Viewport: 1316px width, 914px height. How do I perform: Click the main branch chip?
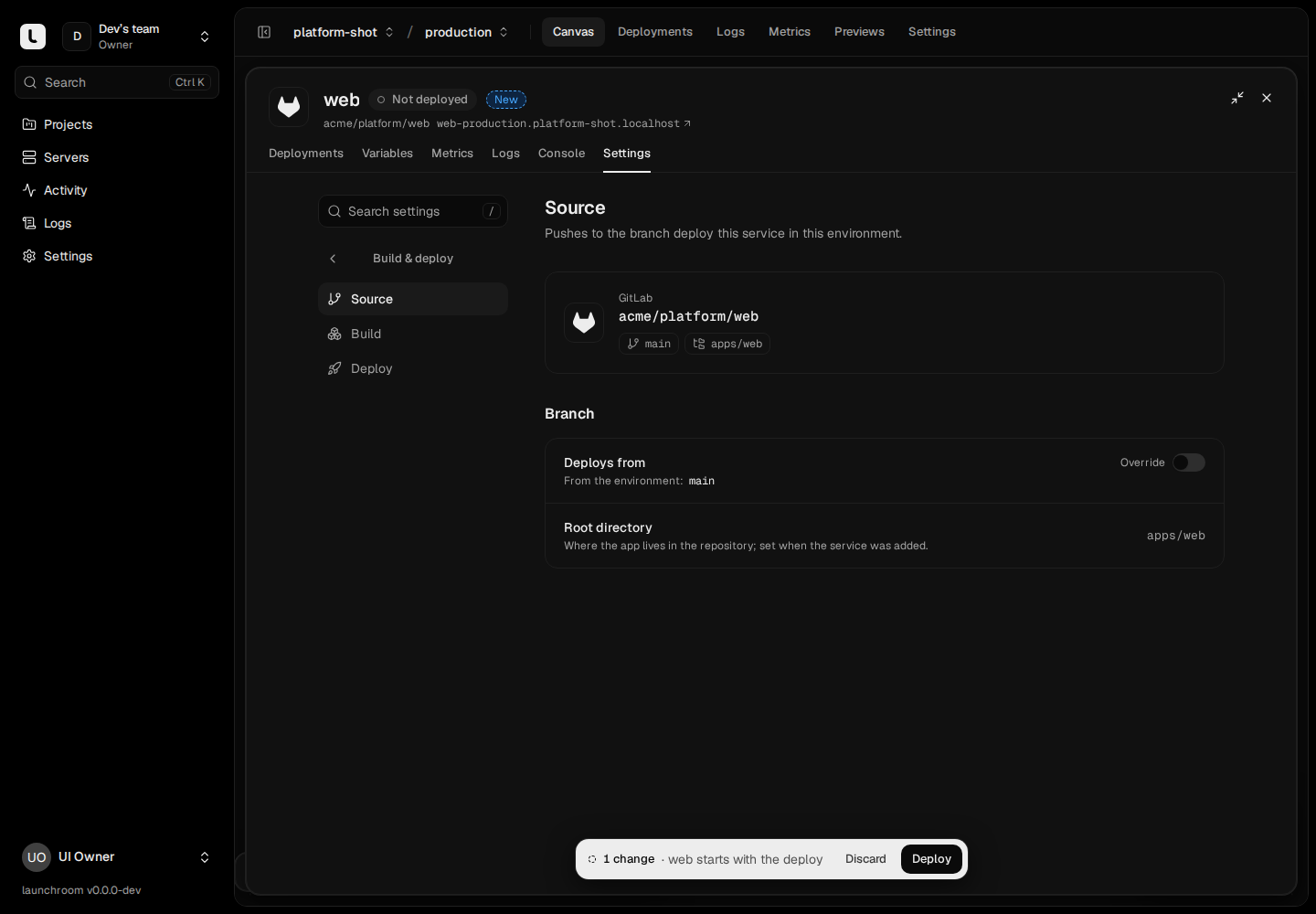coord(649,344)
